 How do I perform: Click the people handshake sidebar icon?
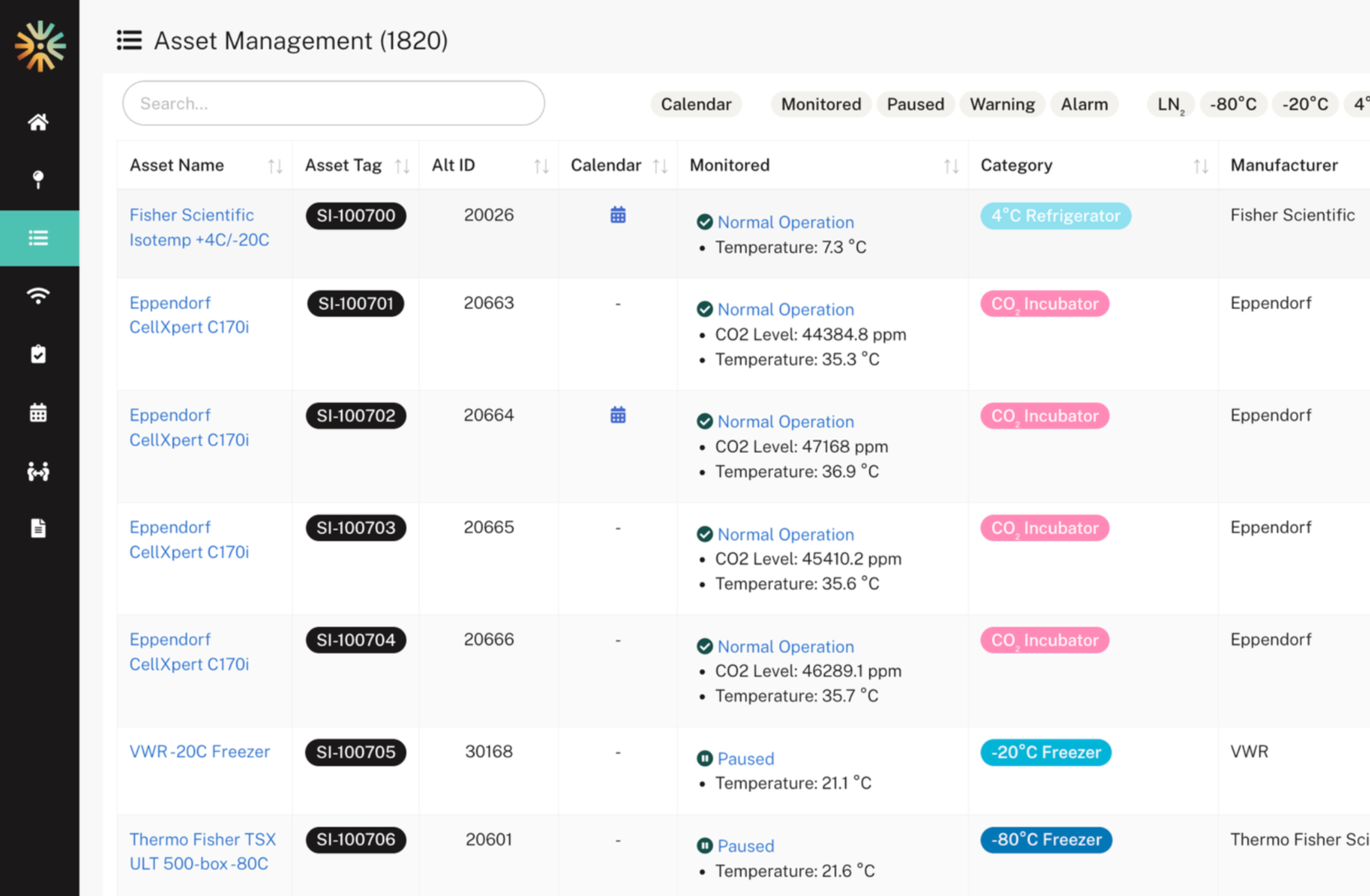(38, 471)
